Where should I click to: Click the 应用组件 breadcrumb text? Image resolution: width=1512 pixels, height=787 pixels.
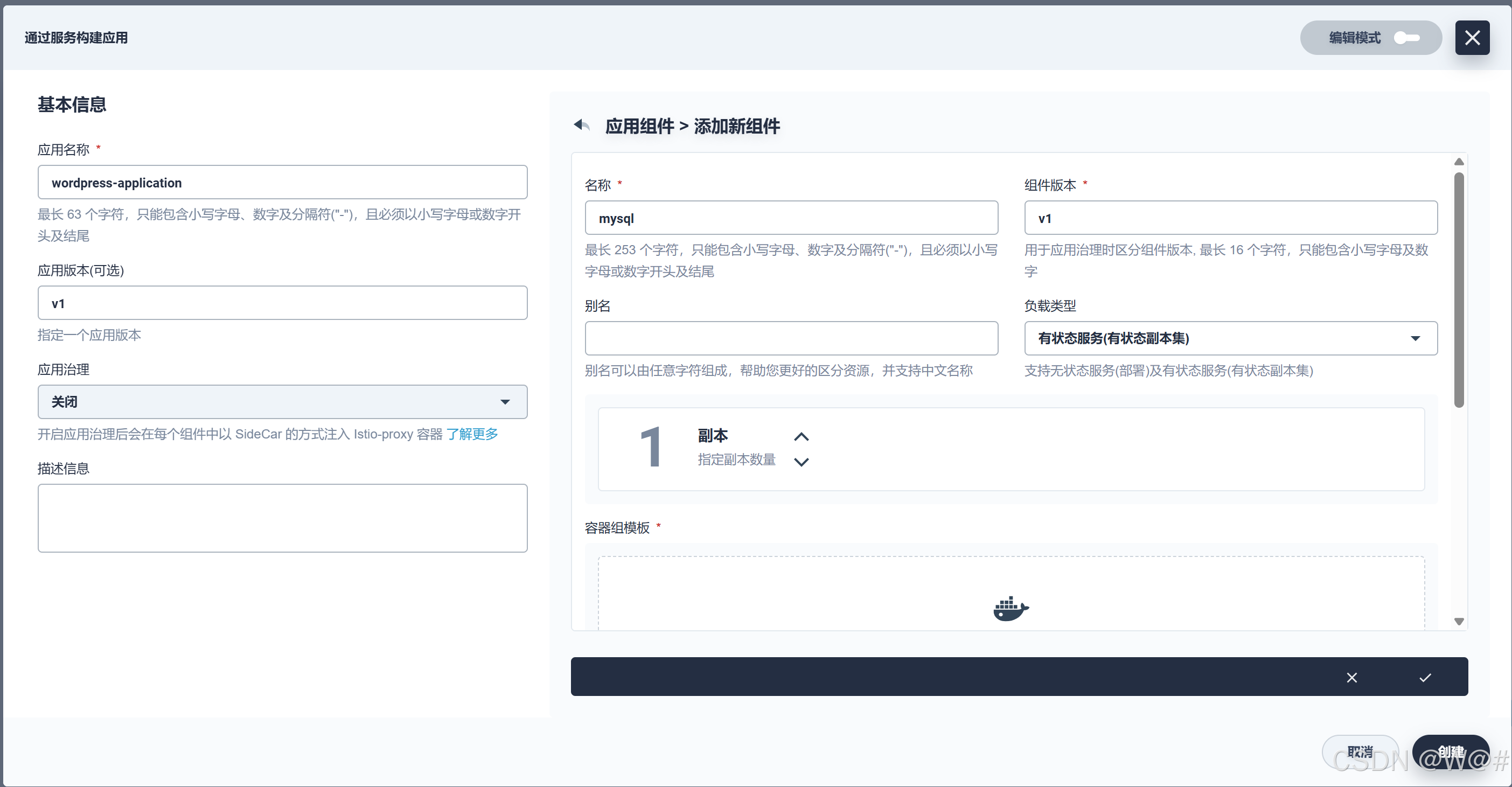pyautogui.click(x=639, y=126)
